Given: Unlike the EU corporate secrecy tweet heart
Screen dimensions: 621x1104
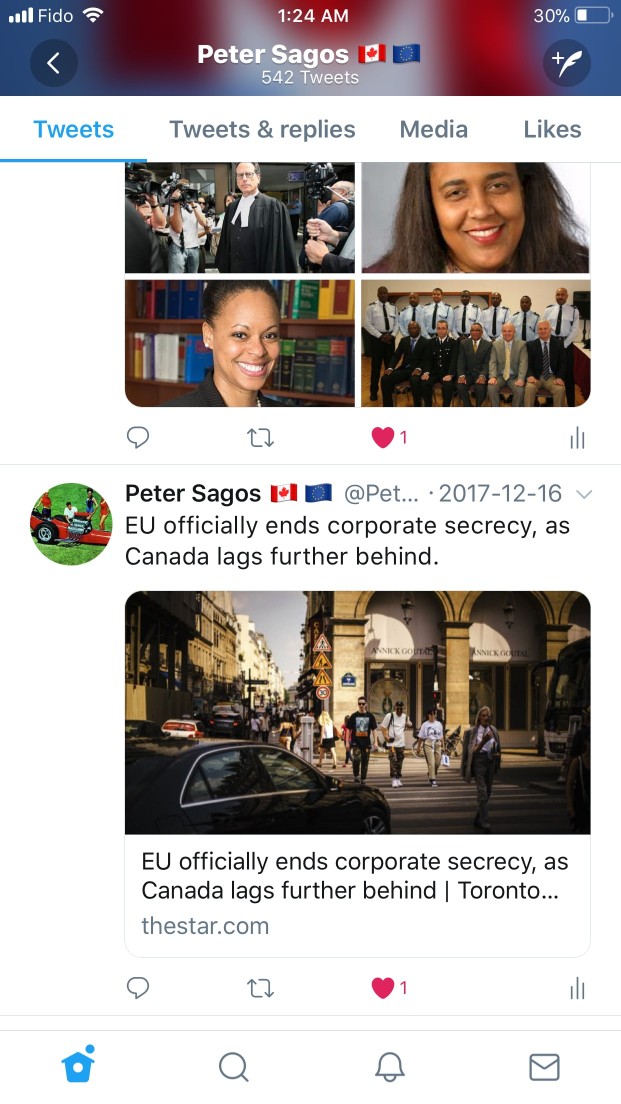Looking at the screenshot, I should (383, 989).
